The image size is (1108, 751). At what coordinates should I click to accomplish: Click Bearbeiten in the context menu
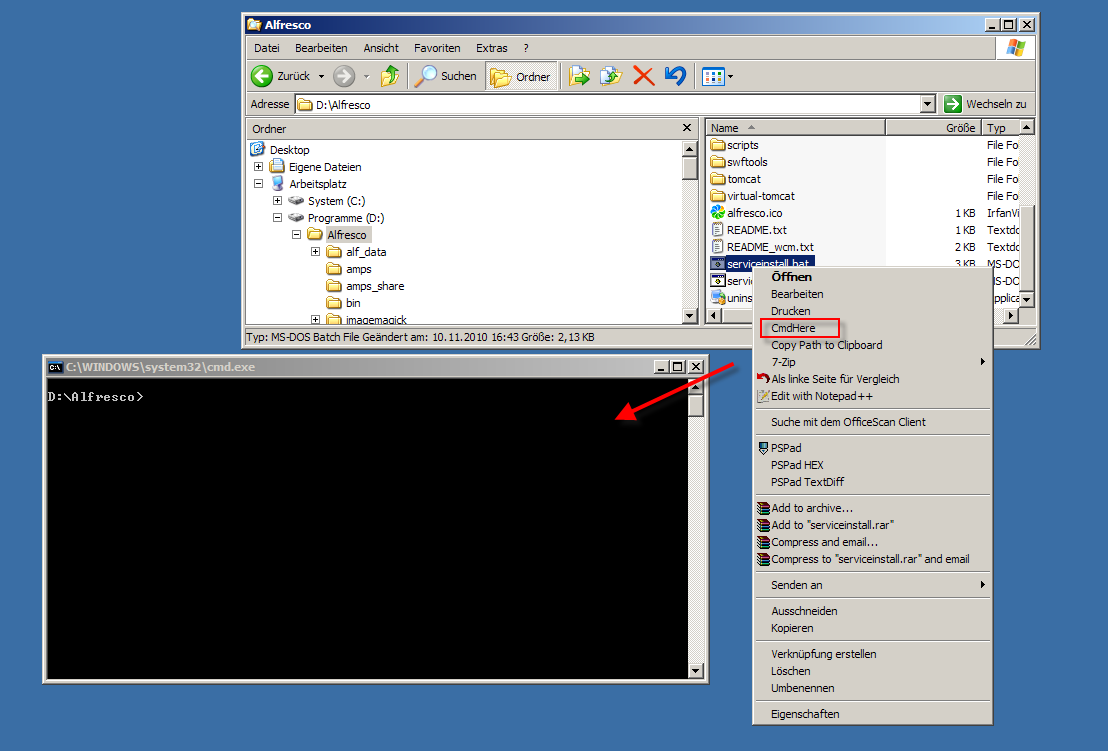click(x=872, y=294)
